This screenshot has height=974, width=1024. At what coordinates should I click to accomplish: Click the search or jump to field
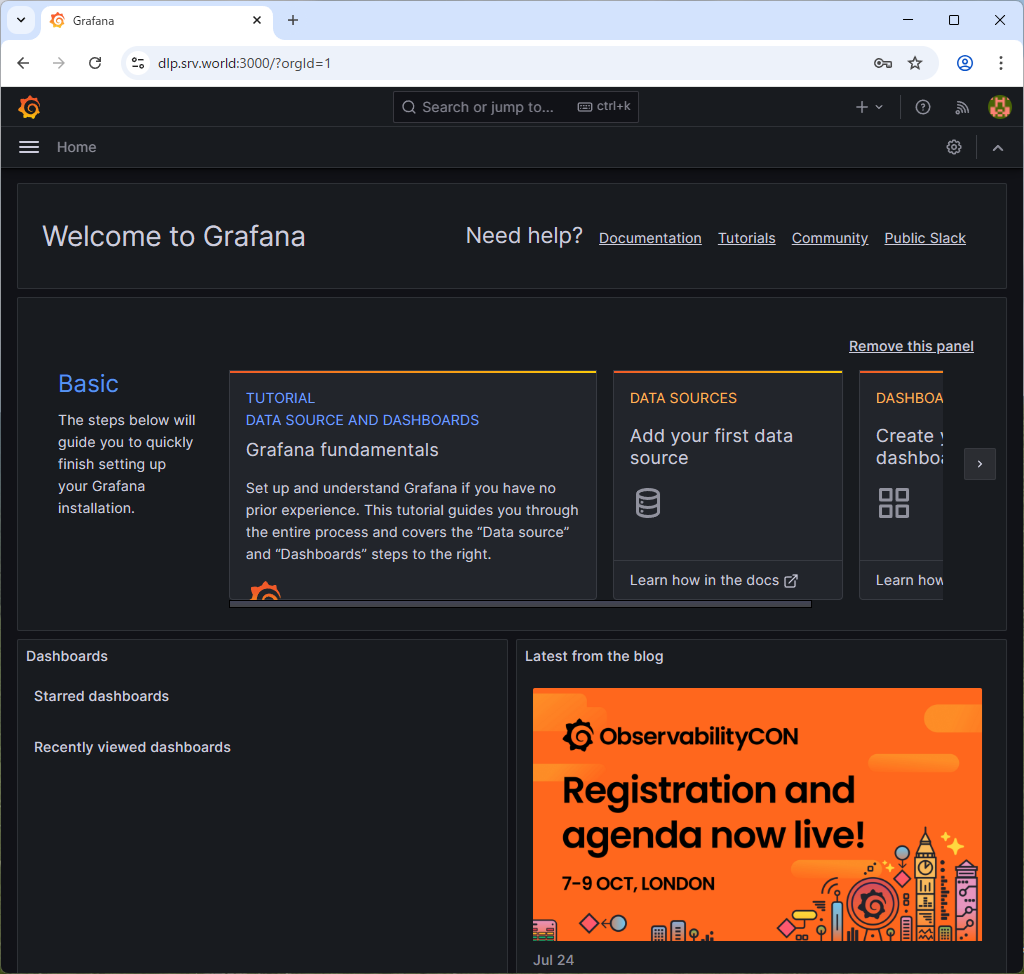tap(515, 106)
